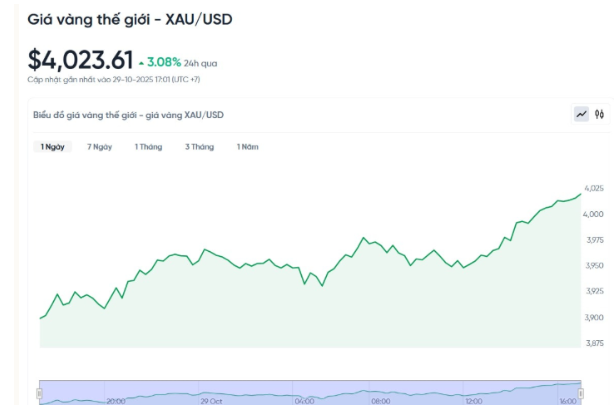Click the left handle of the range navigator

point(40,396)
